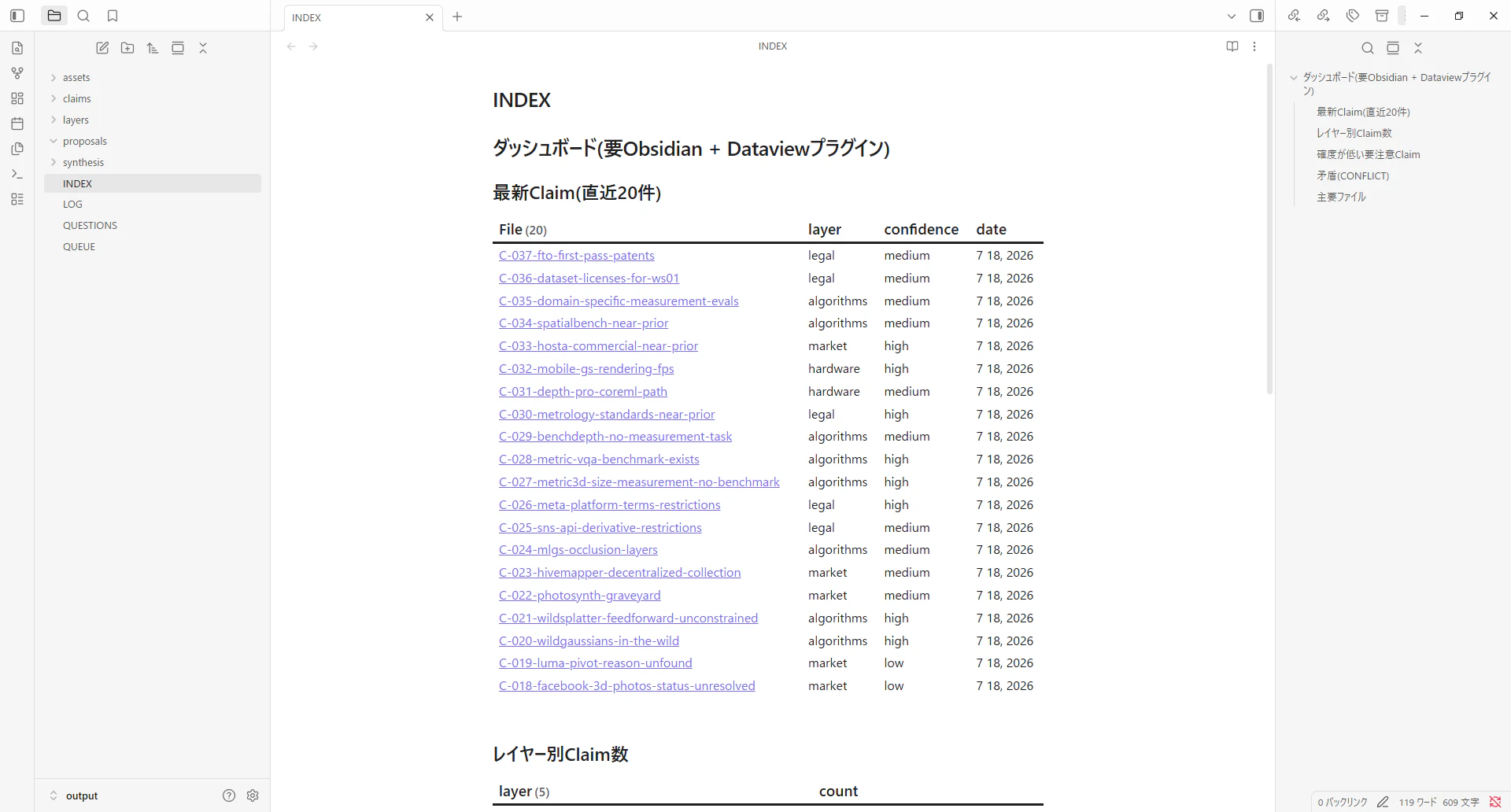This screenshot has height=812, width=1511.
Task: Follow the C-032-mobile-gs-rendering-fps link
Action: pyautogui.click(x=586, y=369)
